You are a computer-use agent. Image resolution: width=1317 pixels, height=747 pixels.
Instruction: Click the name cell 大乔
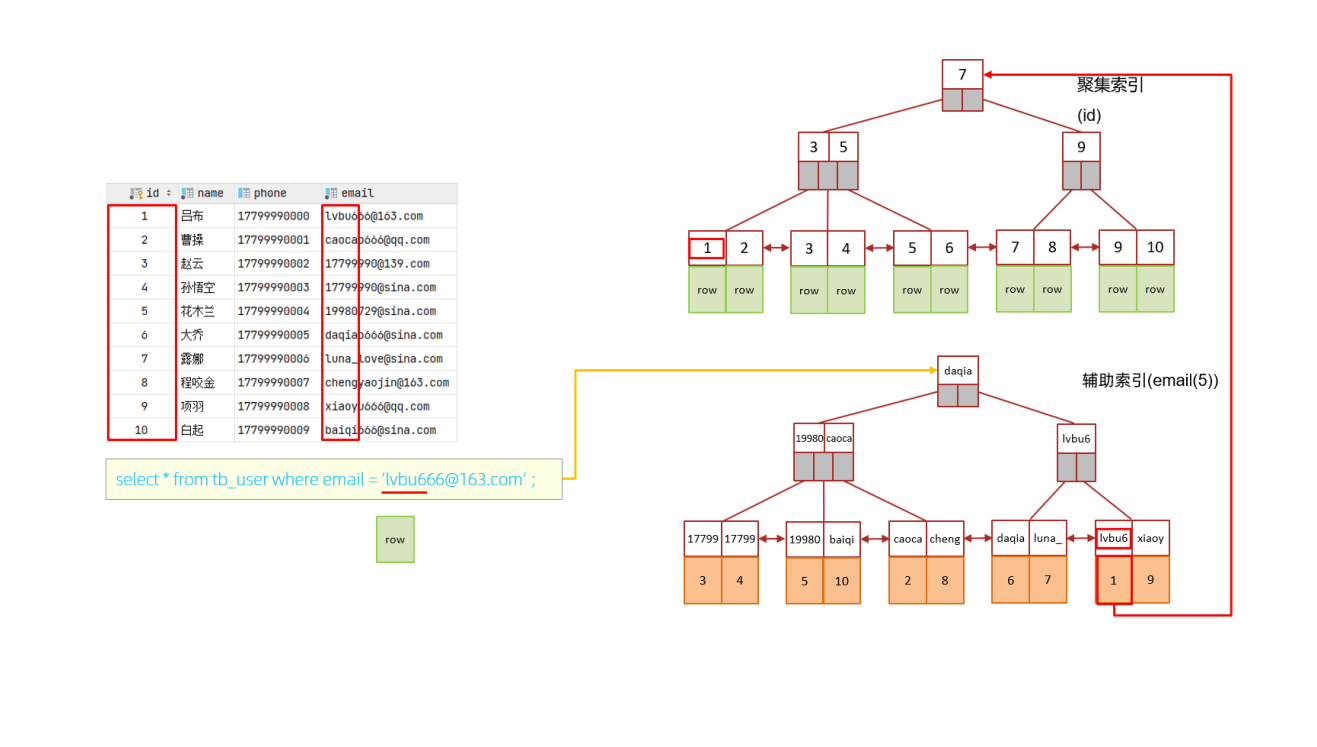pos(192,335)
